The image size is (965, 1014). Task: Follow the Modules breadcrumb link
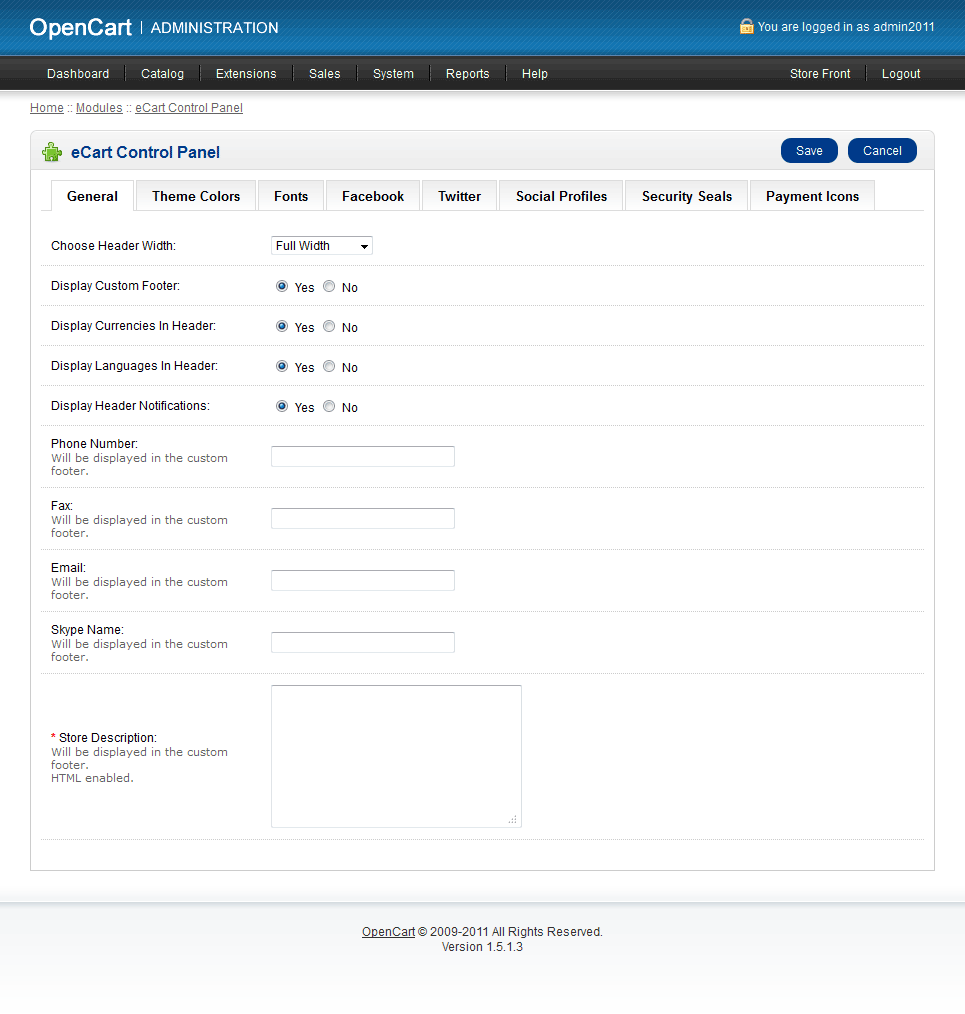point(99,108)
